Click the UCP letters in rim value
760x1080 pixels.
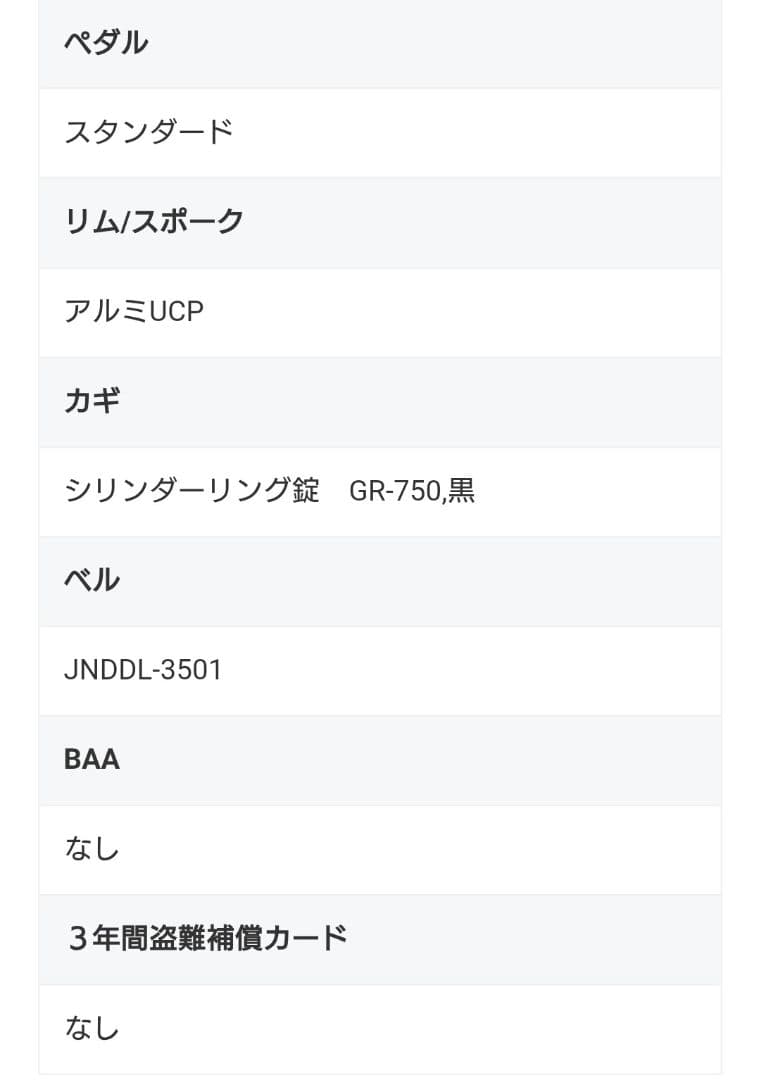point(177,311)
